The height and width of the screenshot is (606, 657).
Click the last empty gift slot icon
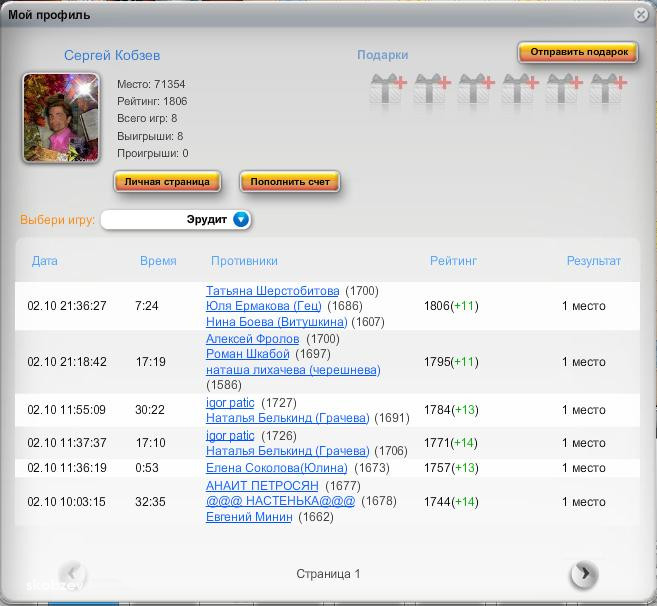coord(608,89)
